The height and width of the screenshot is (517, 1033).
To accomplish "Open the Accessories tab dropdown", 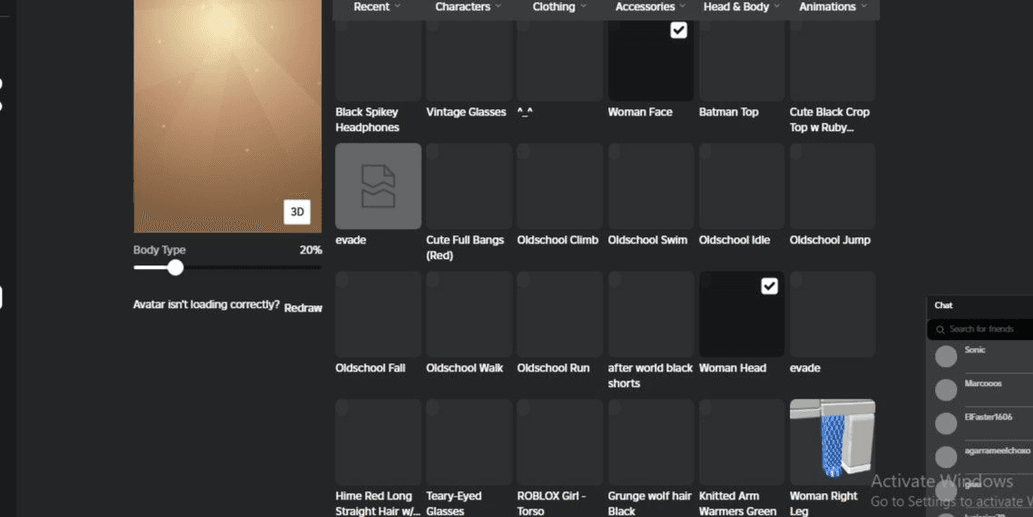I will click(650, 7).
